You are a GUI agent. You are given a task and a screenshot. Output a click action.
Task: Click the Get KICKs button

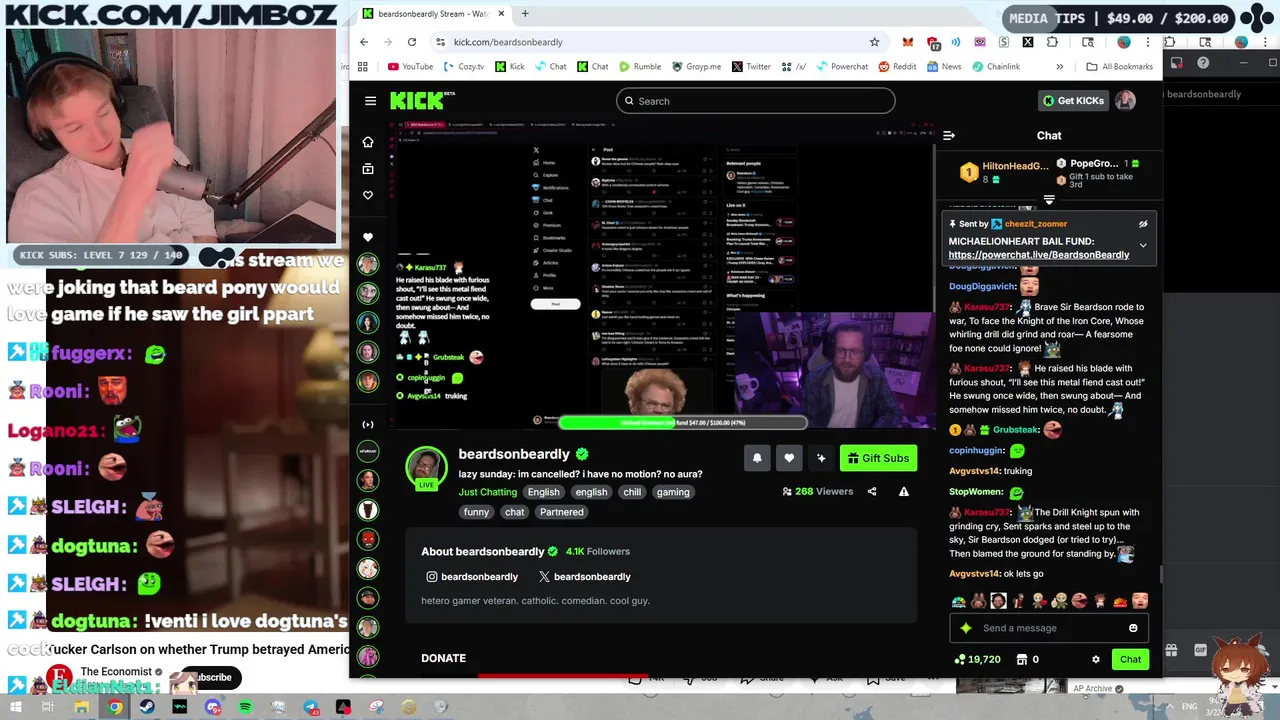tap(1073, 101)
